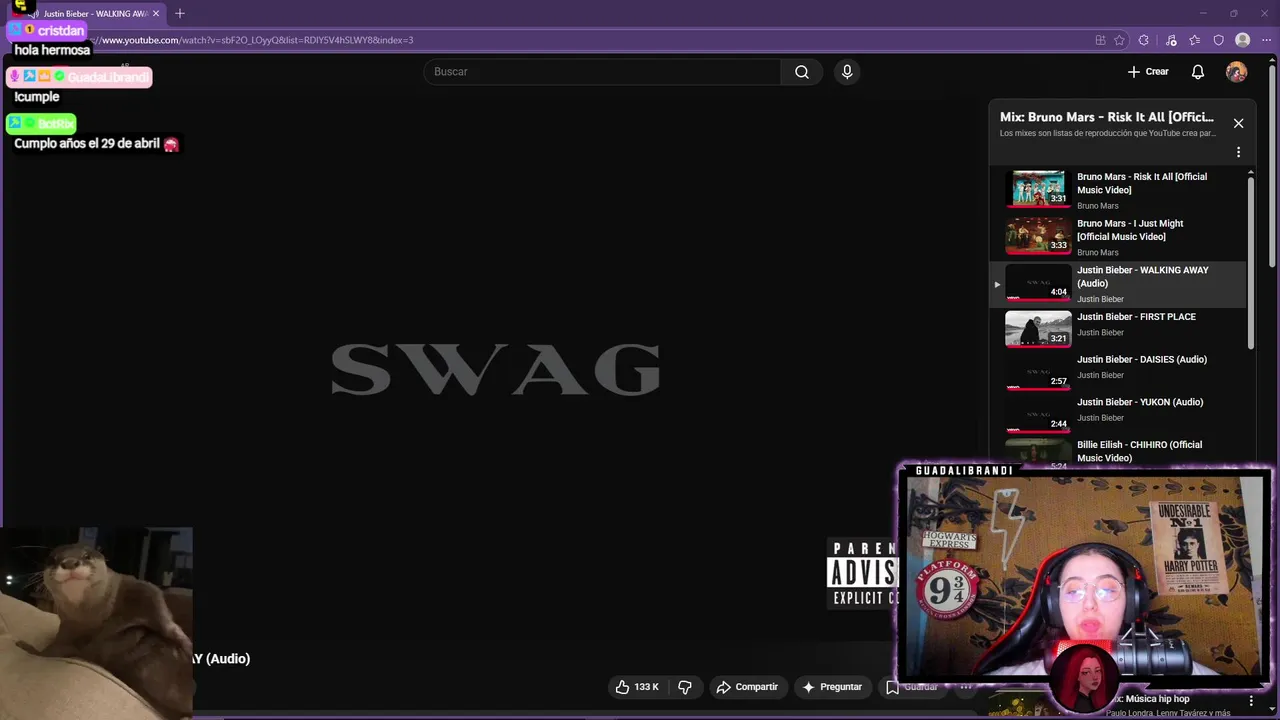Open browser media control music icon
The image size is (1280, 720).
coord(1171,40)
